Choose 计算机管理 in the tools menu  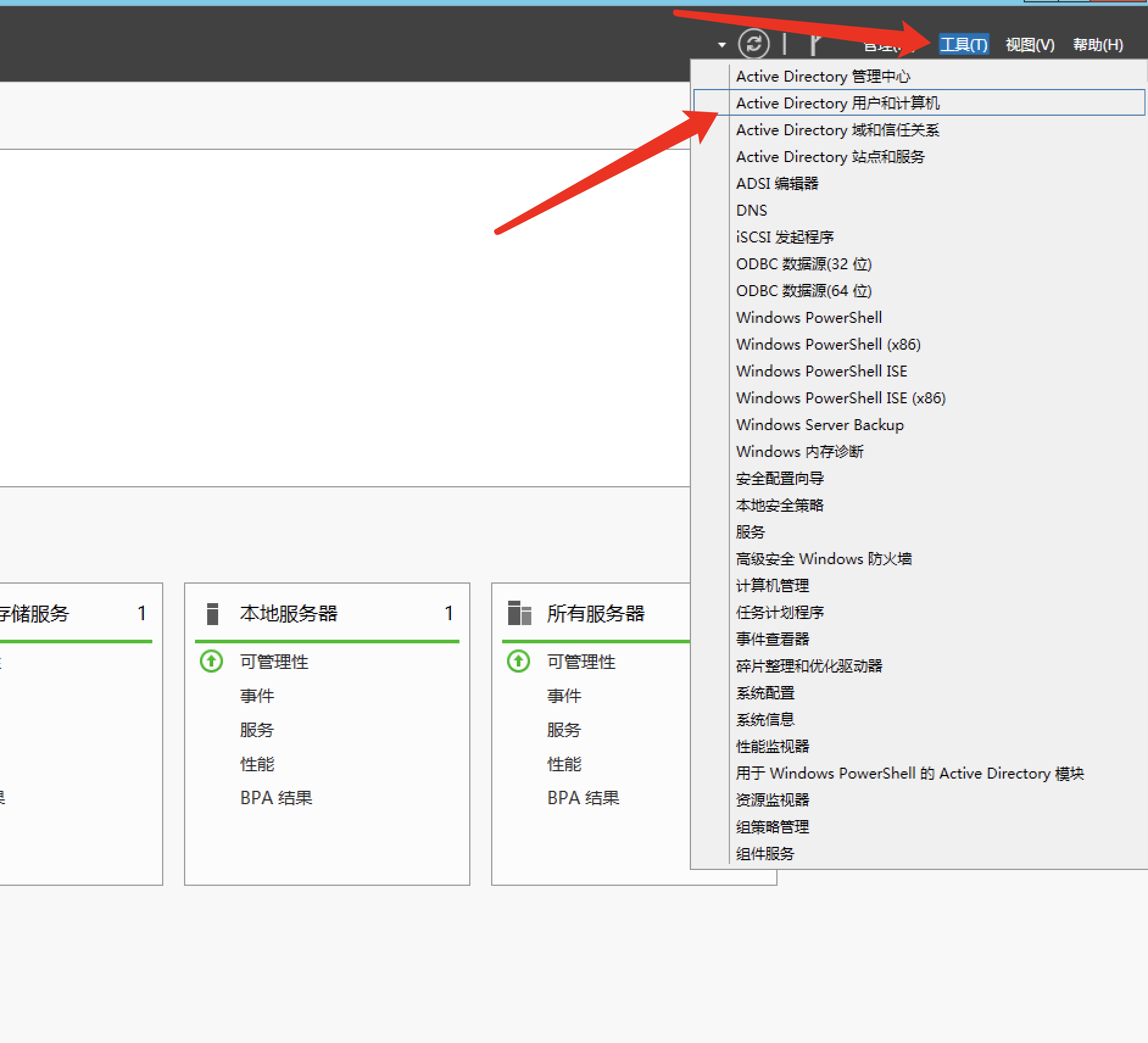772,585
